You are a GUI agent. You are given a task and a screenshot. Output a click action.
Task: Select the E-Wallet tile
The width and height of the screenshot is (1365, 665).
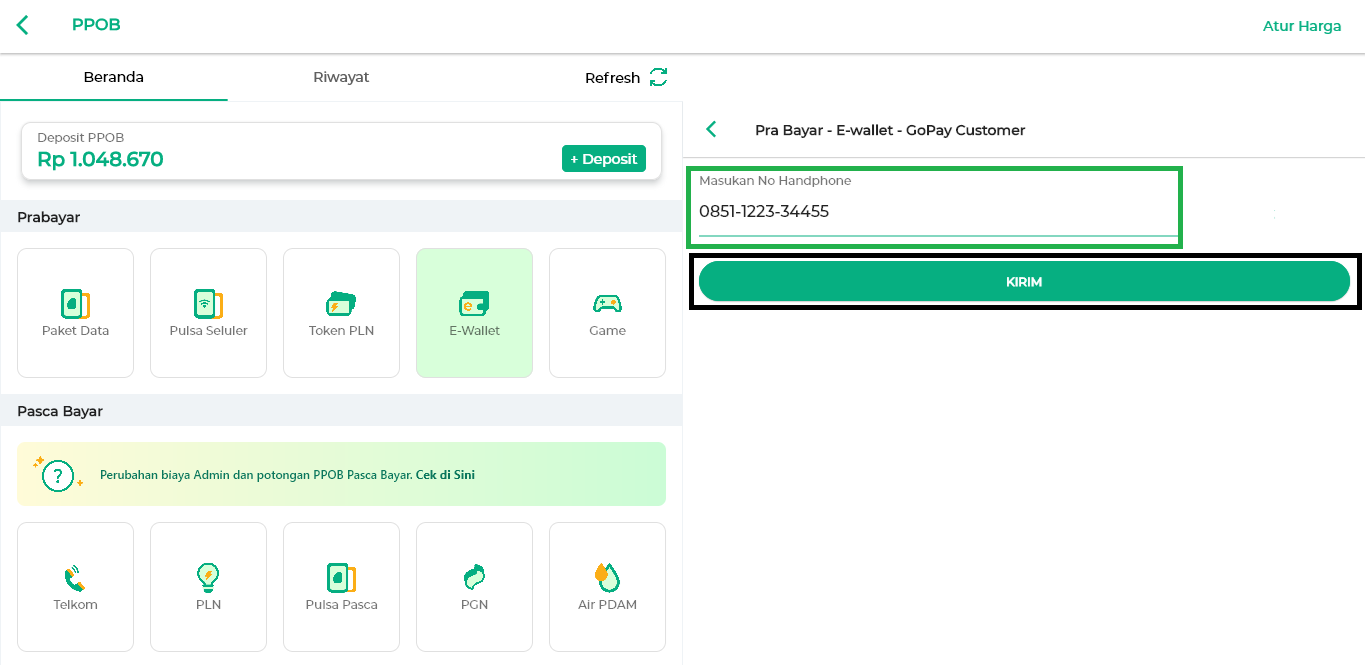pos(474,313)
